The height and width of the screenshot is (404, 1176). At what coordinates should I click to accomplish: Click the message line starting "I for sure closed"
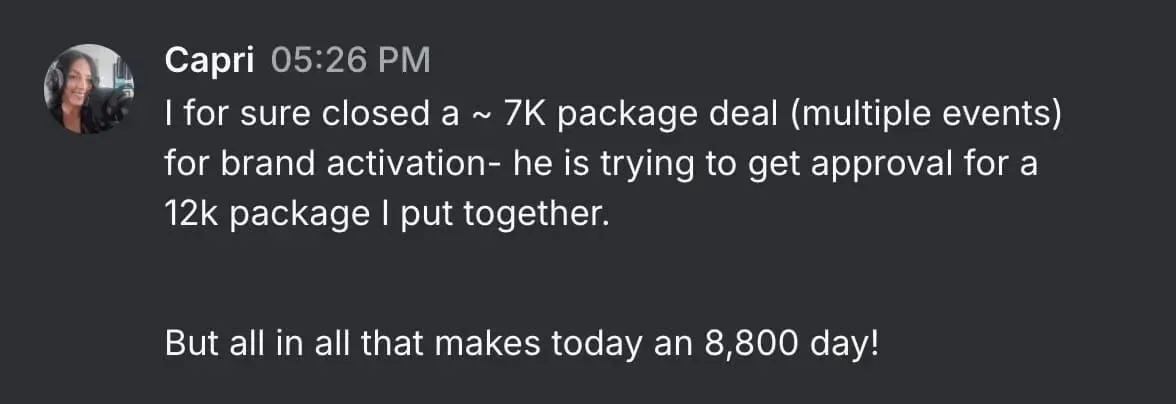coord(613,115)
